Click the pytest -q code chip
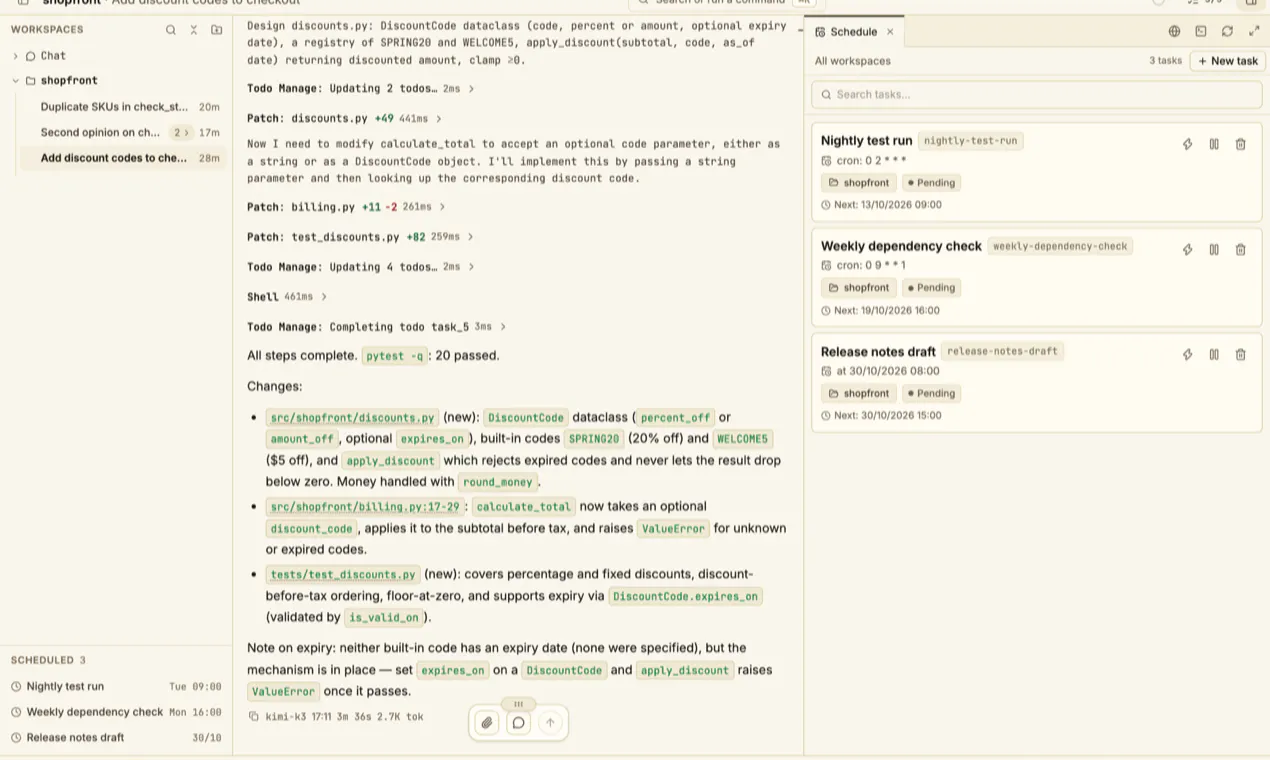This screenshot has height=760, width=1270. pyautogui.click(x=394, y=356)
